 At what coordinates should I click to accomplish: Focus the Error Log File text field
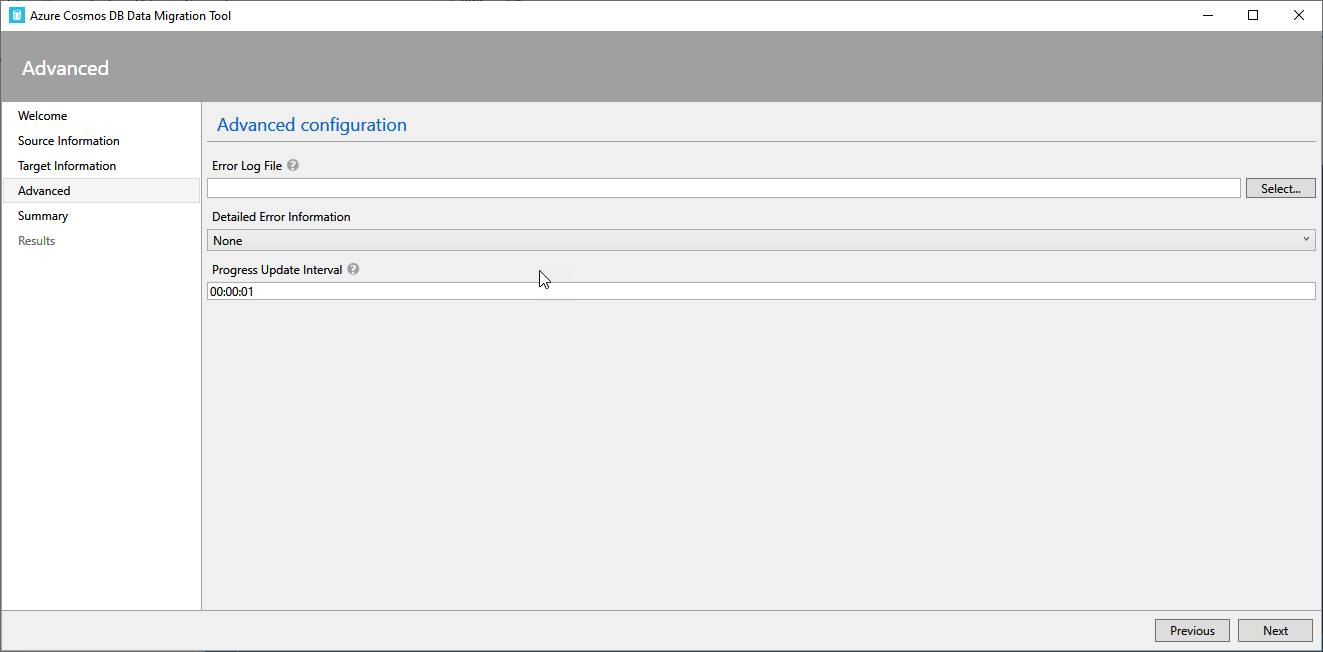tap(724, 188)
